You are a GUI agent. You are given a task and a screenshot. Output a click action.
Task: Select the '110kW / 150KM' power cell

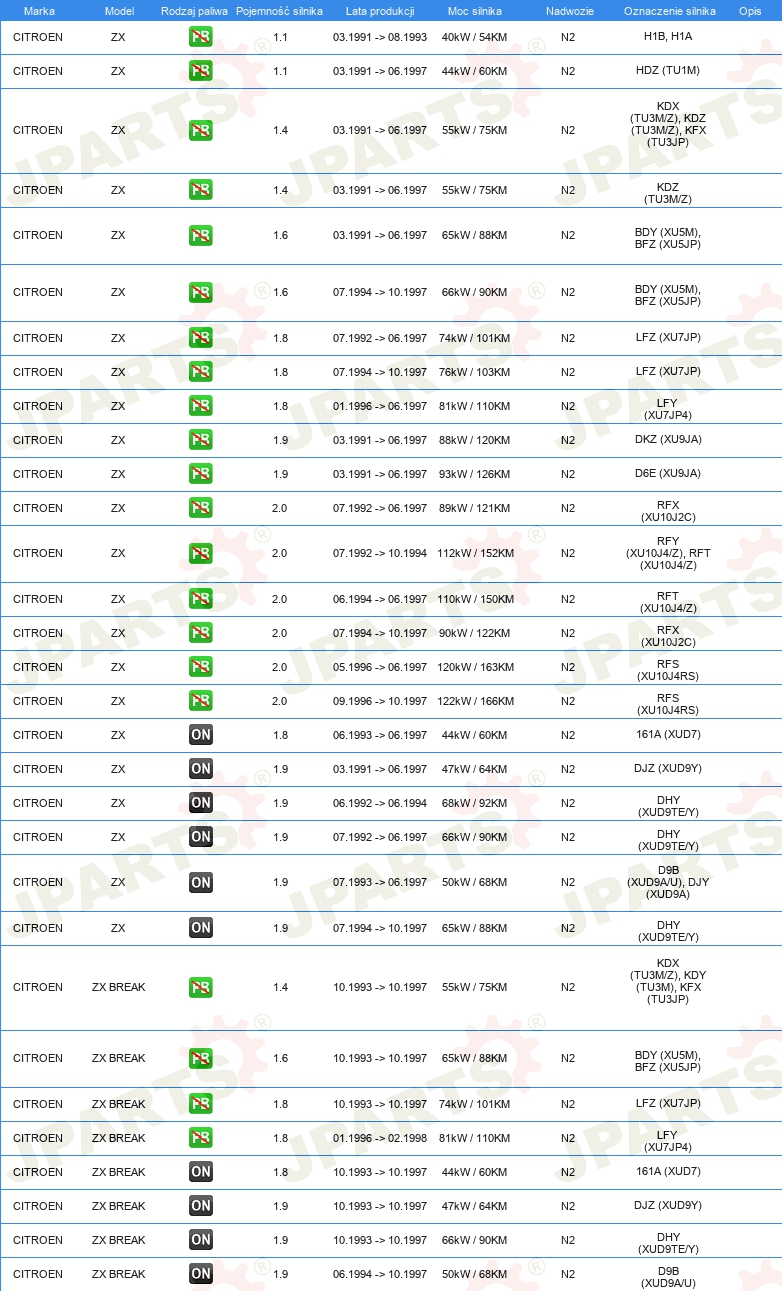click(x=475, y=599)
